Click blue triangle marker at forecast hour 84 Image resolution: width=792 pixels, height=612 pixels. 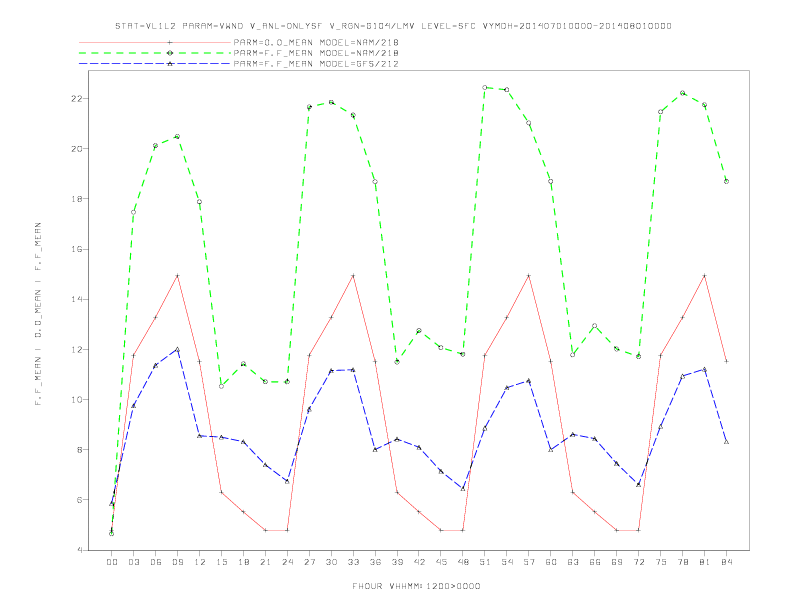726,442
